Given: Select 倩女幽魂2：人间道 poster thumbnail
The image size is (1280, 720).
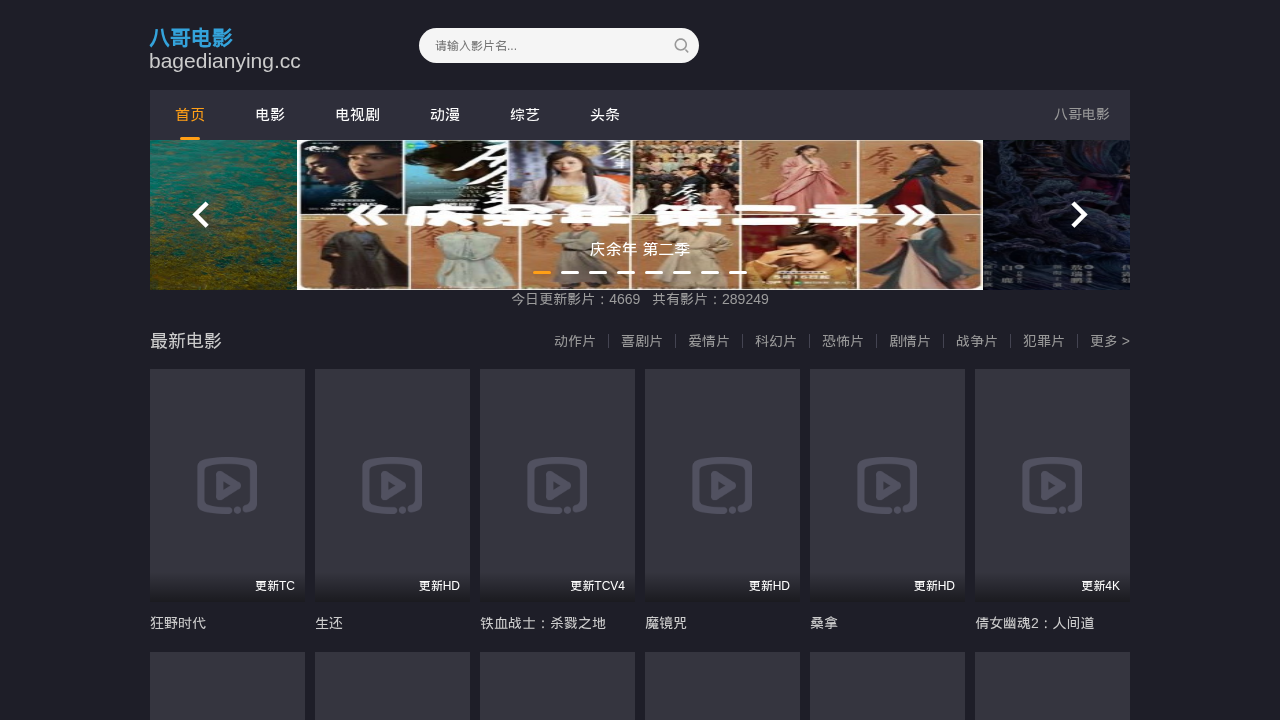Looking at the screenshot, I should click(1052, 484).
